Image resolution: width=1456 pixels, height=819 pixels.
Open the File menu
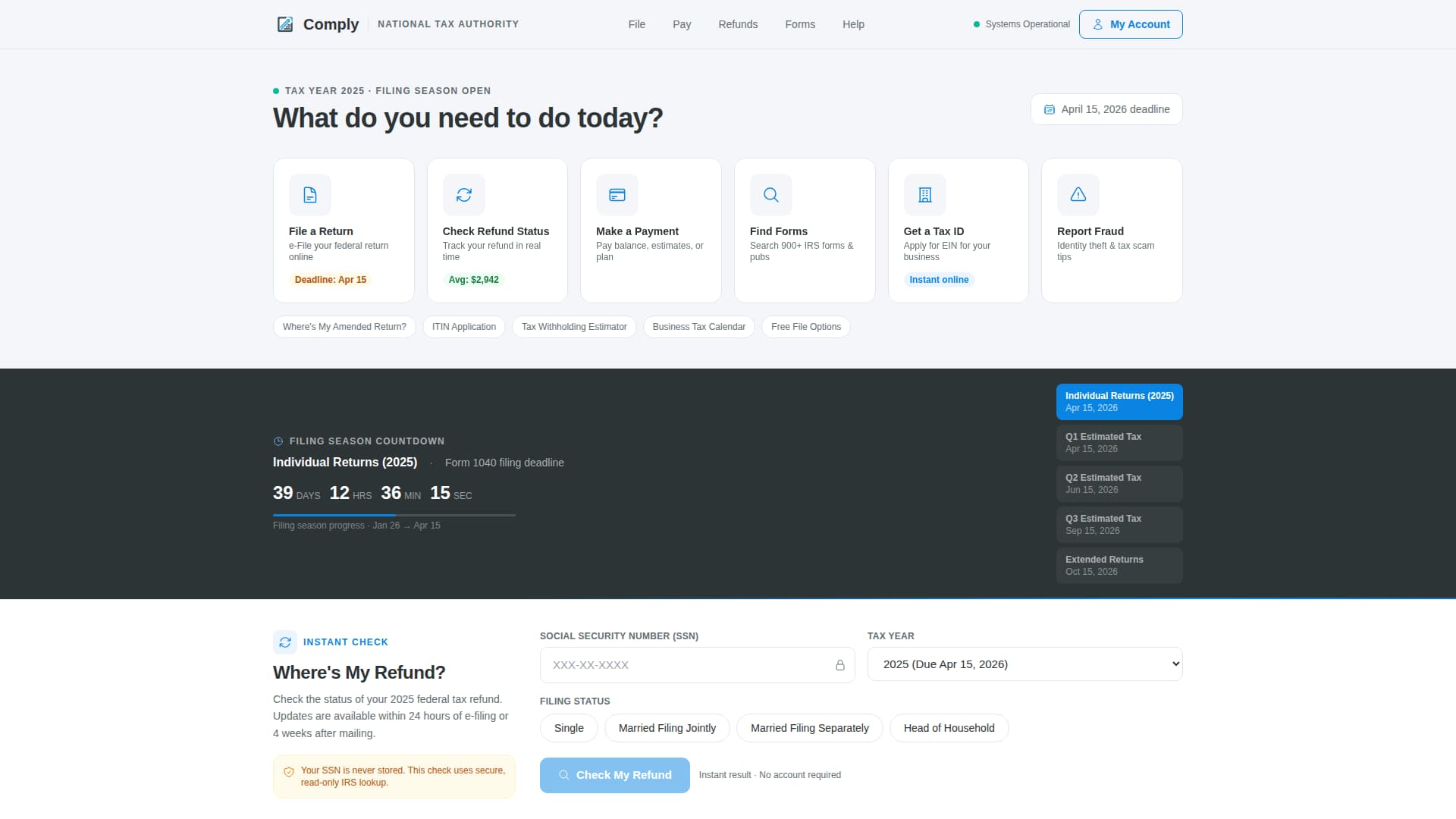point(637,24)
